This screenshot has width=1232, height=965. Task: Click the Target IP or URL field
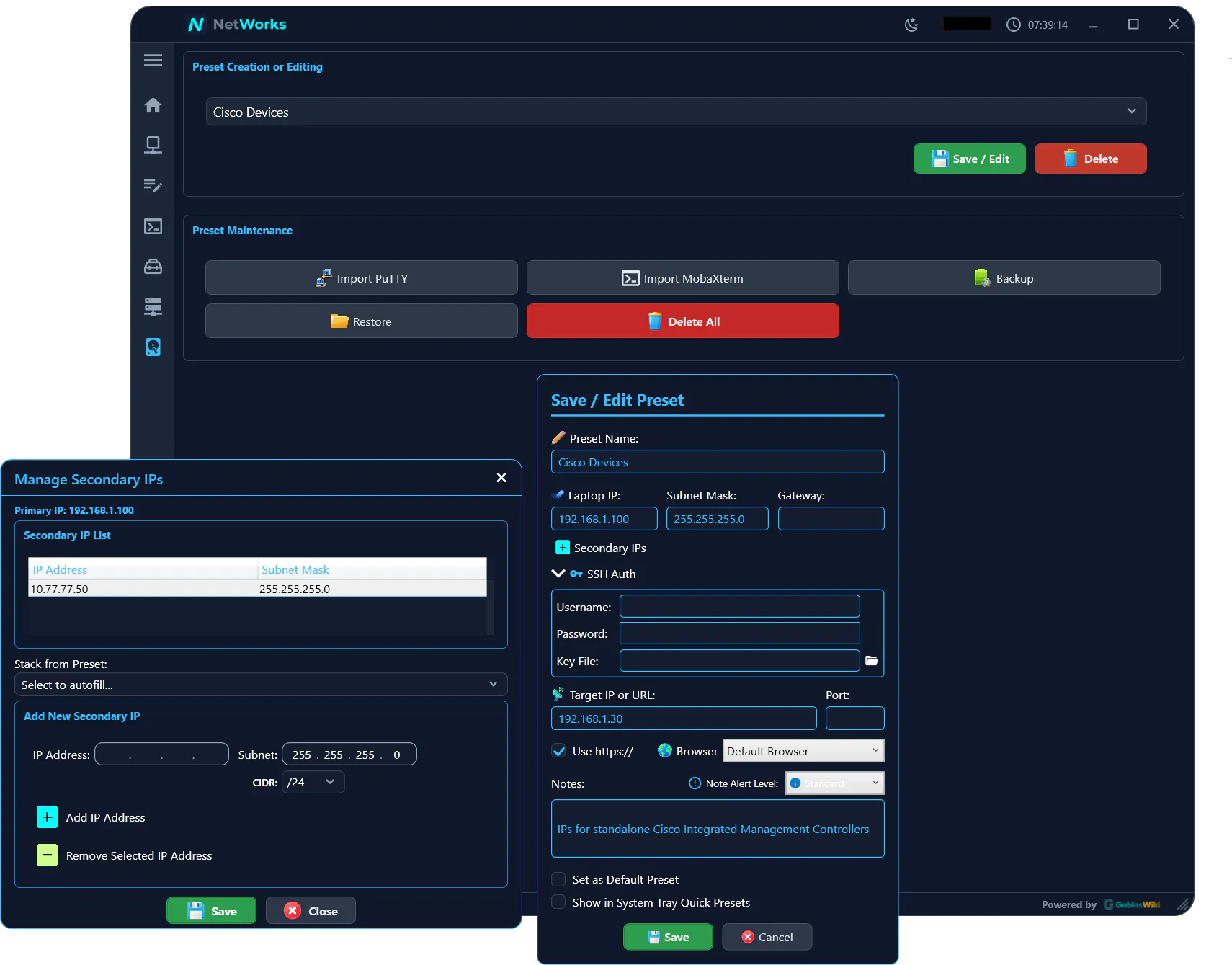684,719
